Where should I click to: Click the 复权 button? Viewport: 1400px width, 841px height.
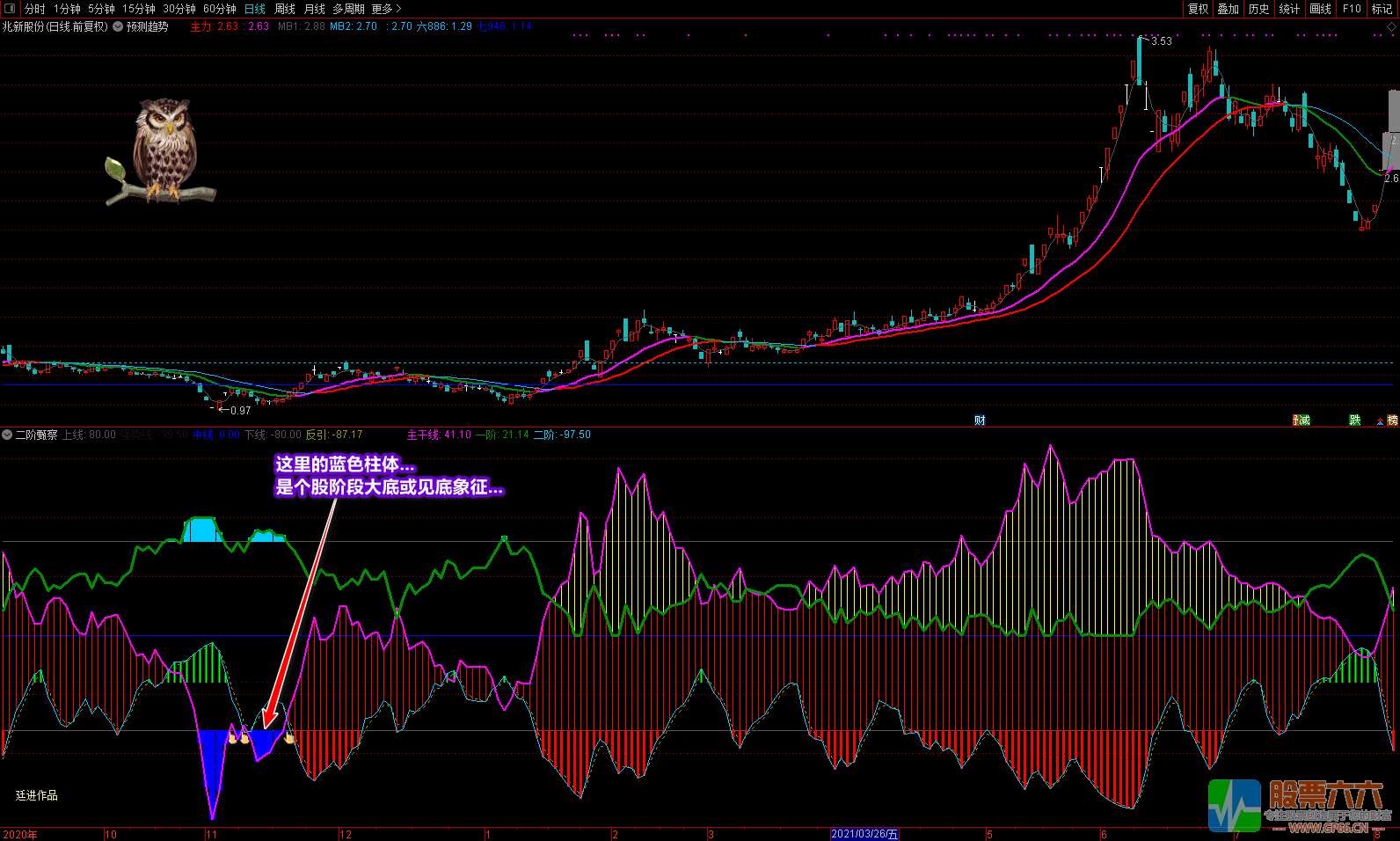point(1198,9)
